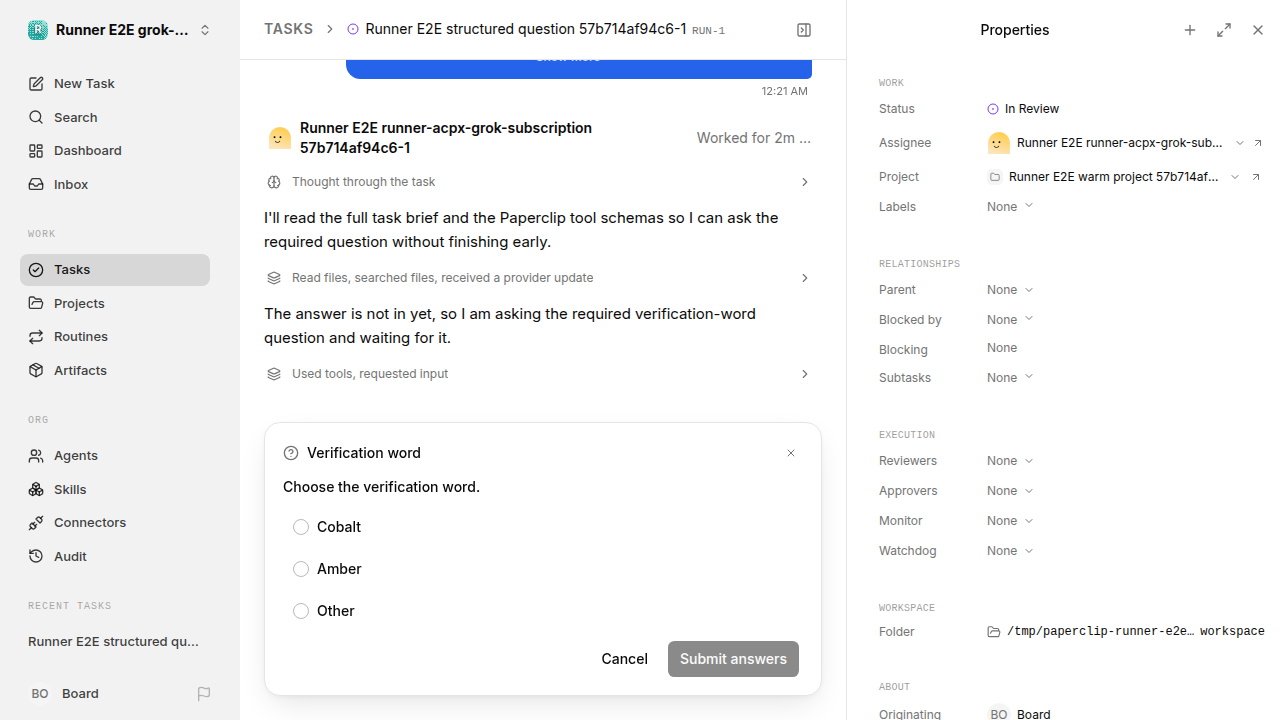Click Submit answers button

click(733, 659)
